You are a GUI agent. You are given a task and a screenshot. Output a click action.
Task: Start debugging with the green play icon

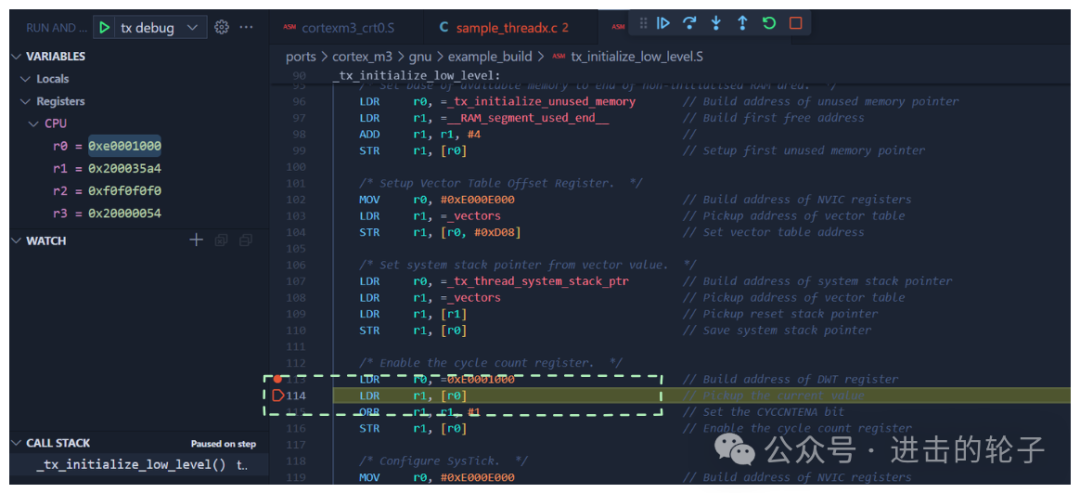[104, 28]
